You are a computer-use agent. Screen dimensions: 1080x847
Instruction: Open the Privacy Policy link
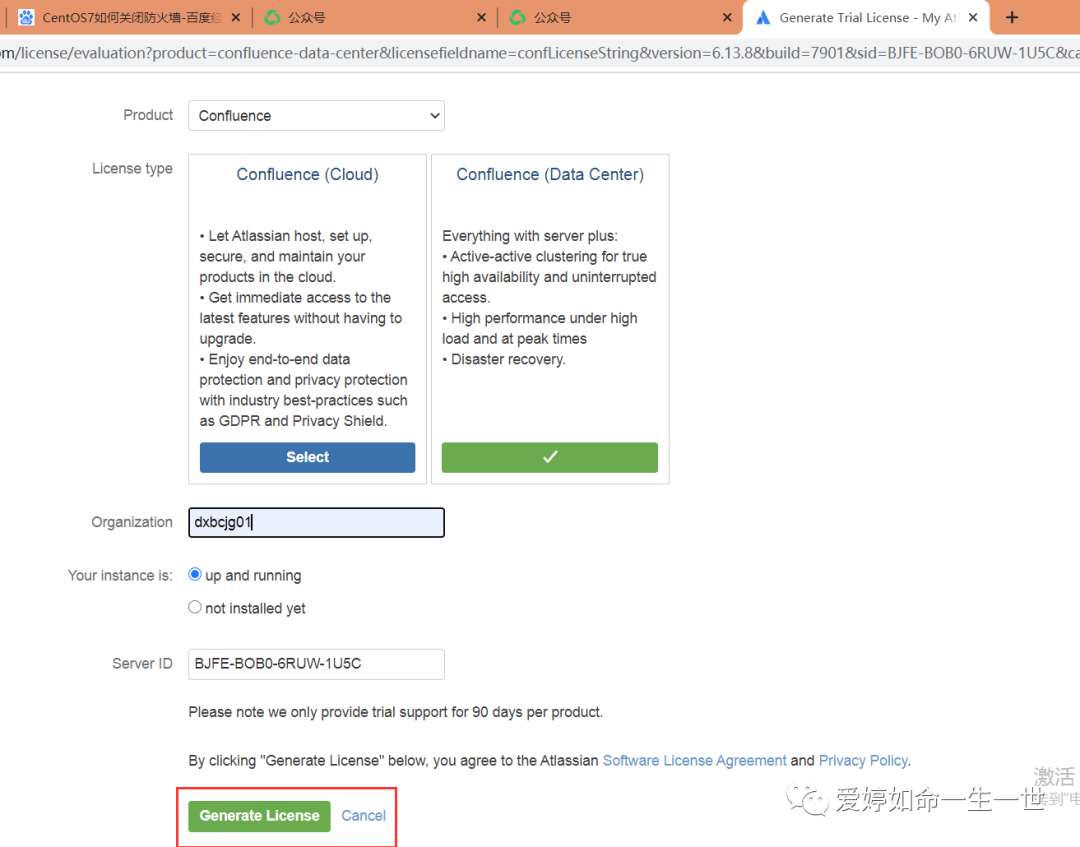coord(863,761)
